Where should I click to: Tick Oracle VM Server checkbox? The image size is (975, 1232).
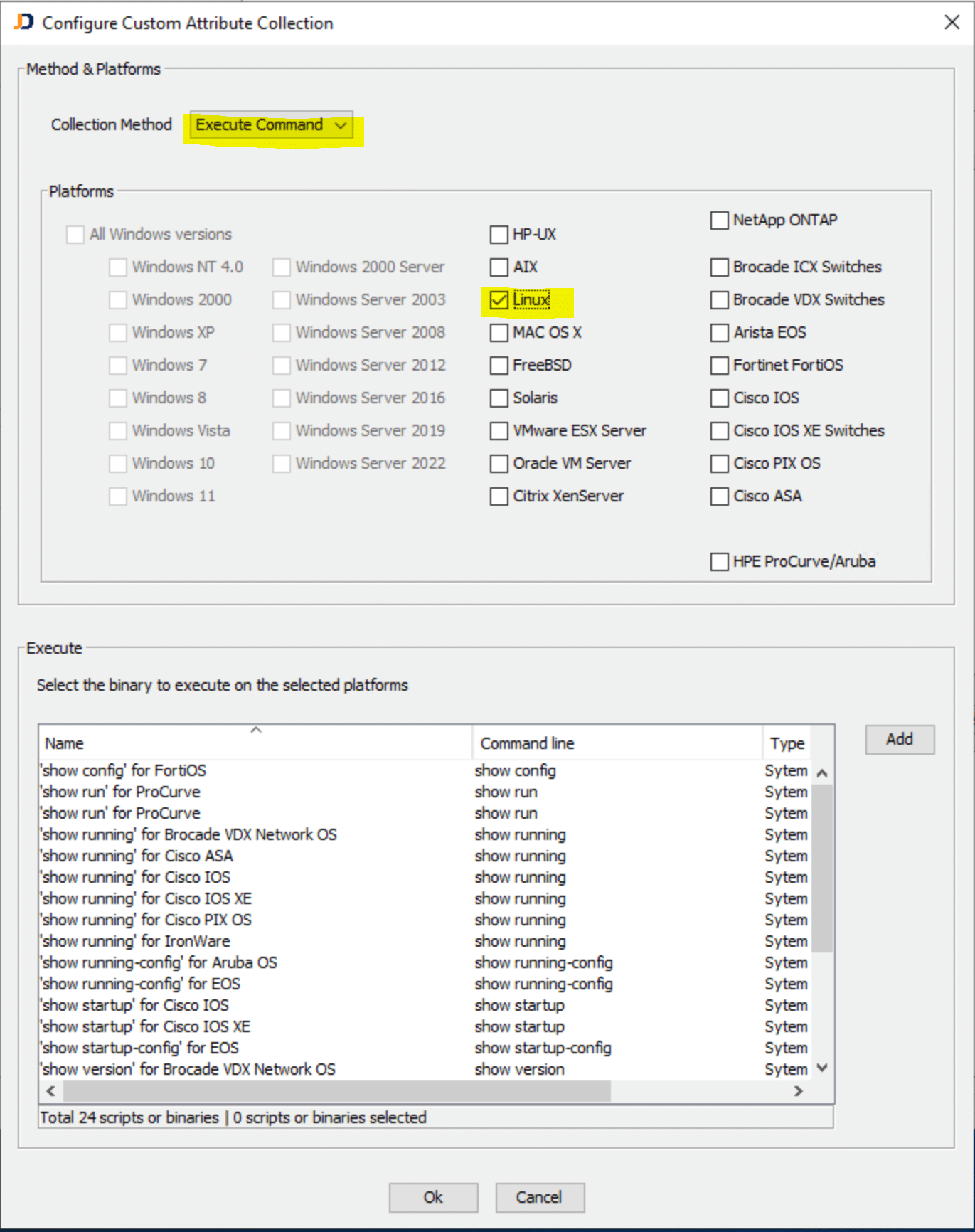[x=499, y=464]
